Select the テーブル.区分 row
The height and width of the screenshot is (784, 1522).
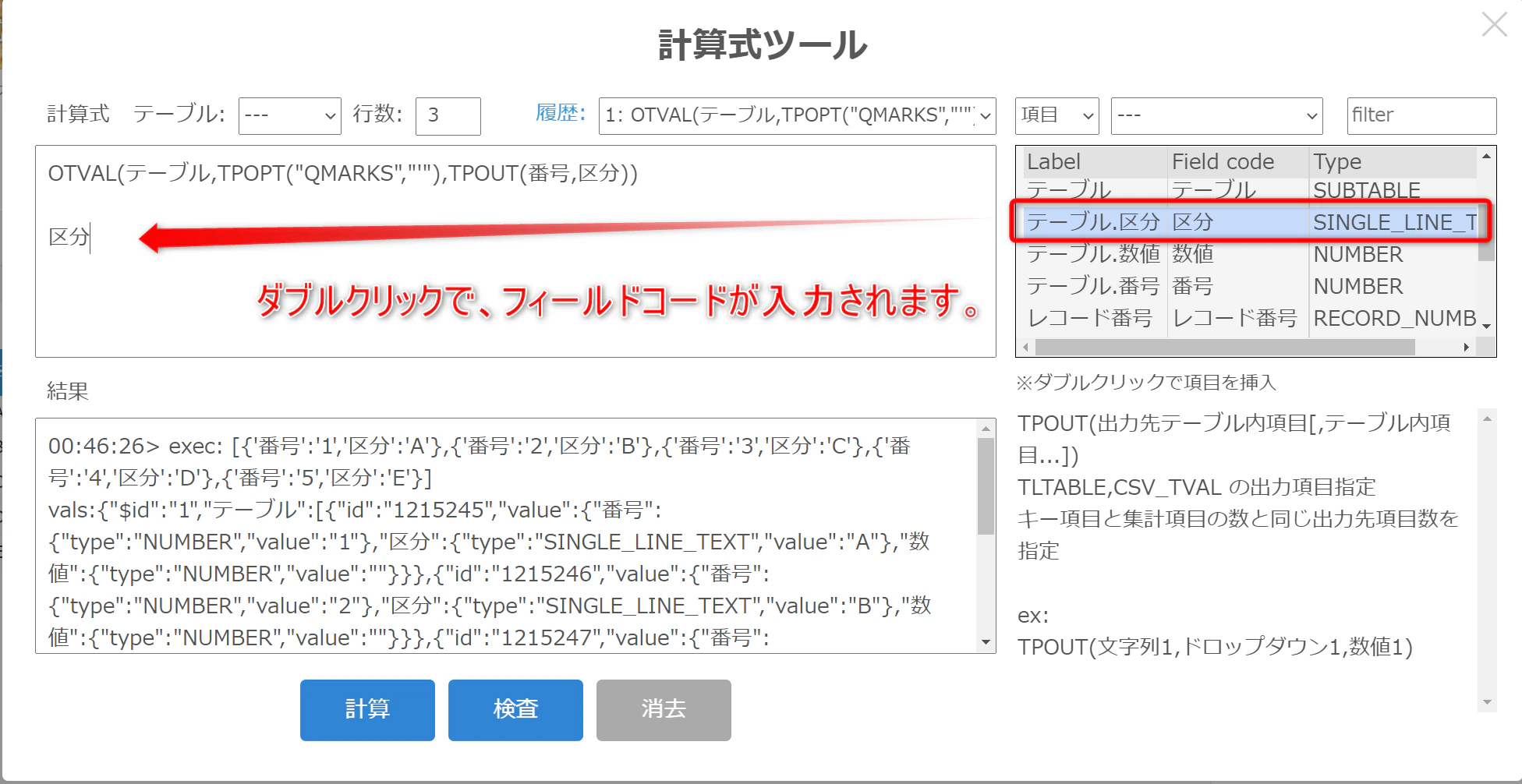[1250, 222]
